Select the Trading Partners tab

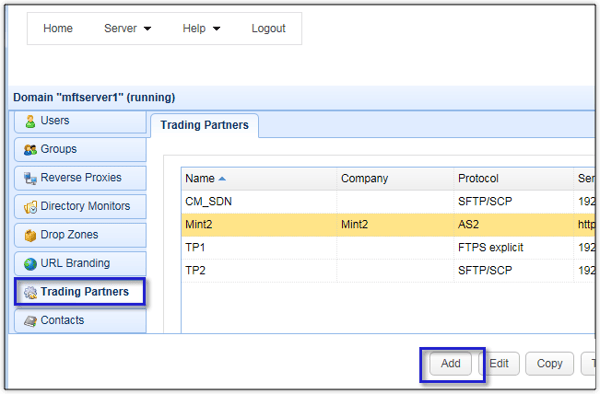click(x=204, y=125)
